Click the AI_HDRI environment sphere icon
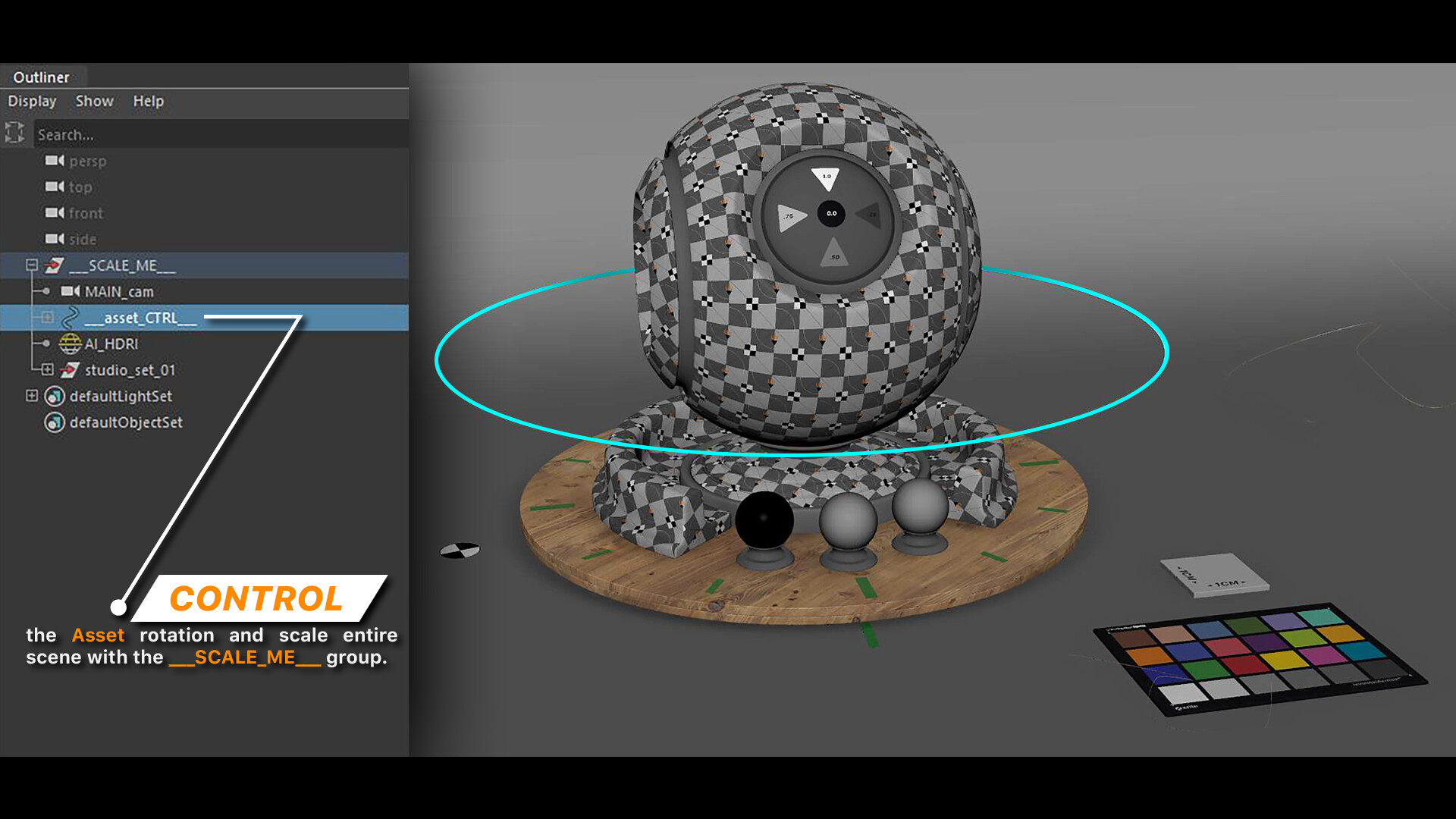This screenshot has width=1456, height=819. (x=71, y=344)
